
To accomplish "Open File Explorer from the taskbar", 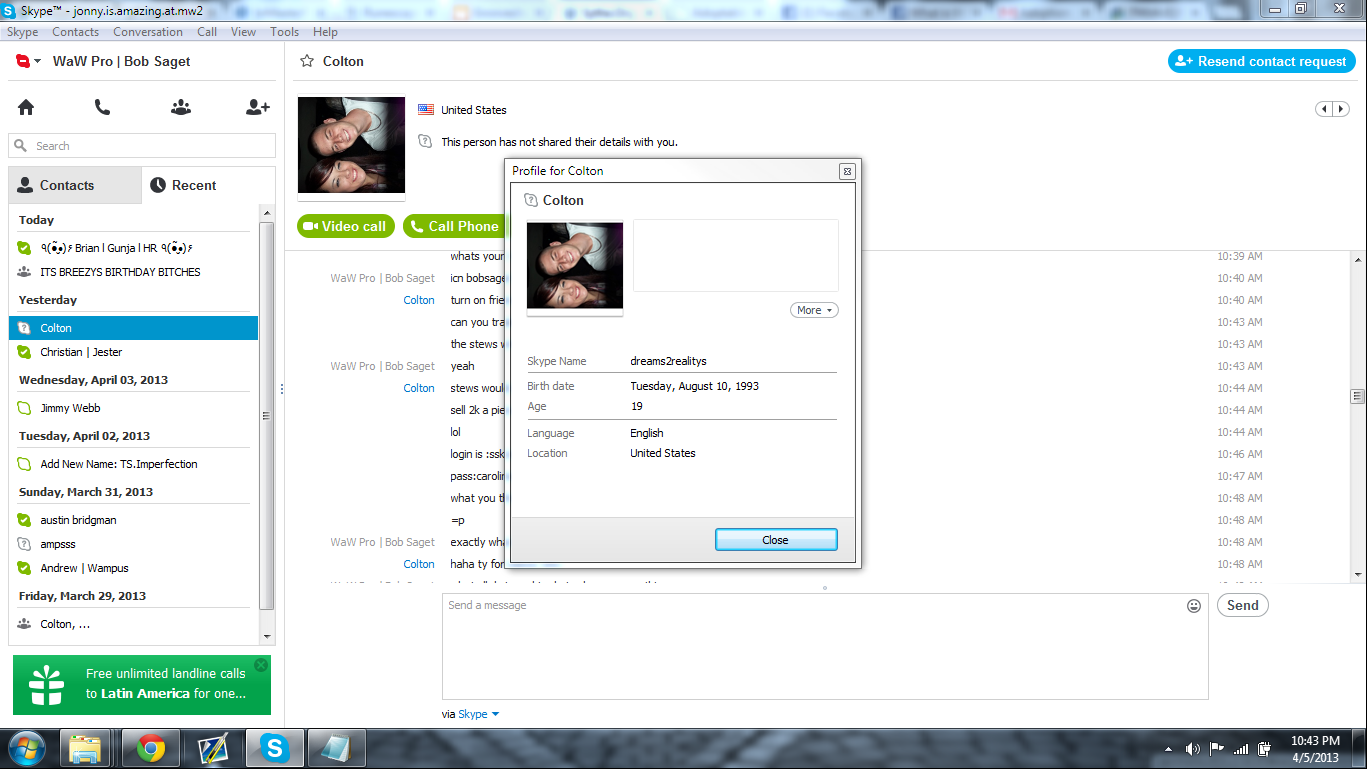I will [85, 748].
